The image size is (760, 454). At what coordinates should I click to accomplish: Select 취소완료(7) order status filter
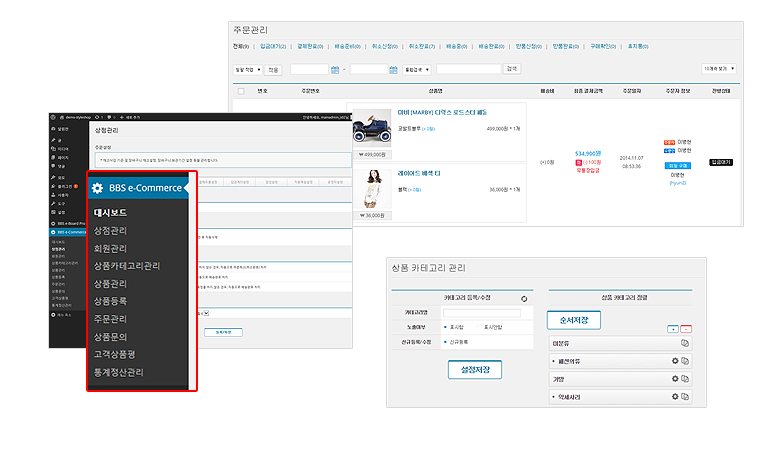422,47
